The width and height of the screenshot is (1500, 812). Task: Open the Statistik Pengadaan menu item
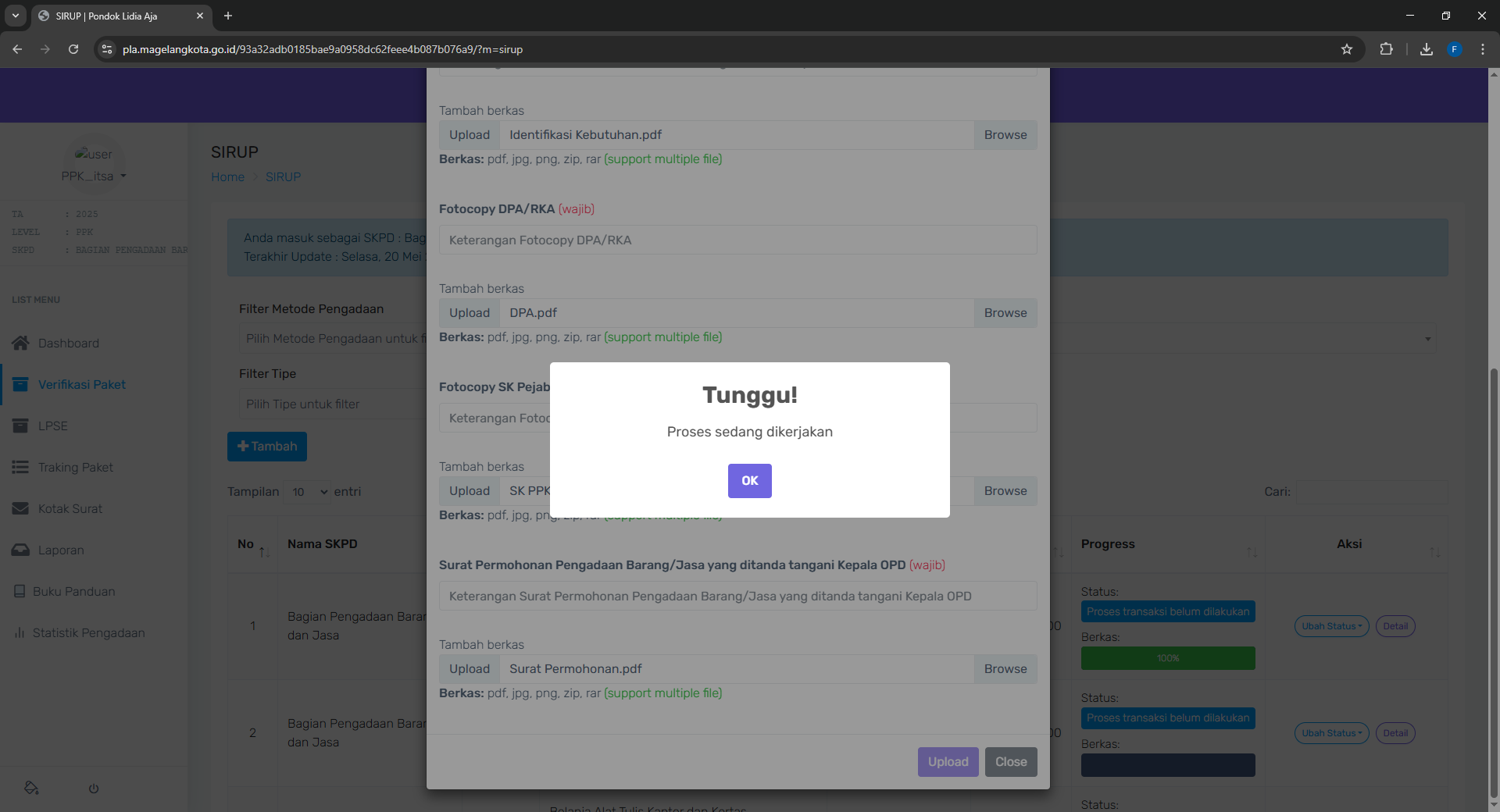point(88,632)
